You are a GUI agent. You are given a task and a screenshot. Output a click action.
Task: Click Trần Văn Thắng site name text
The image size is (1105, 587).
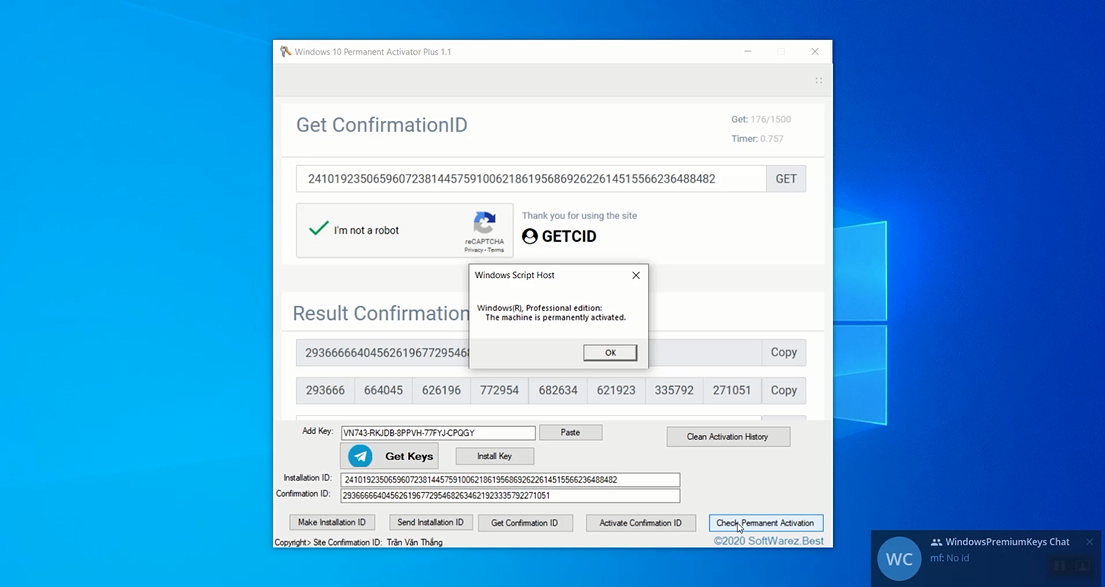[x=414, y=543]
